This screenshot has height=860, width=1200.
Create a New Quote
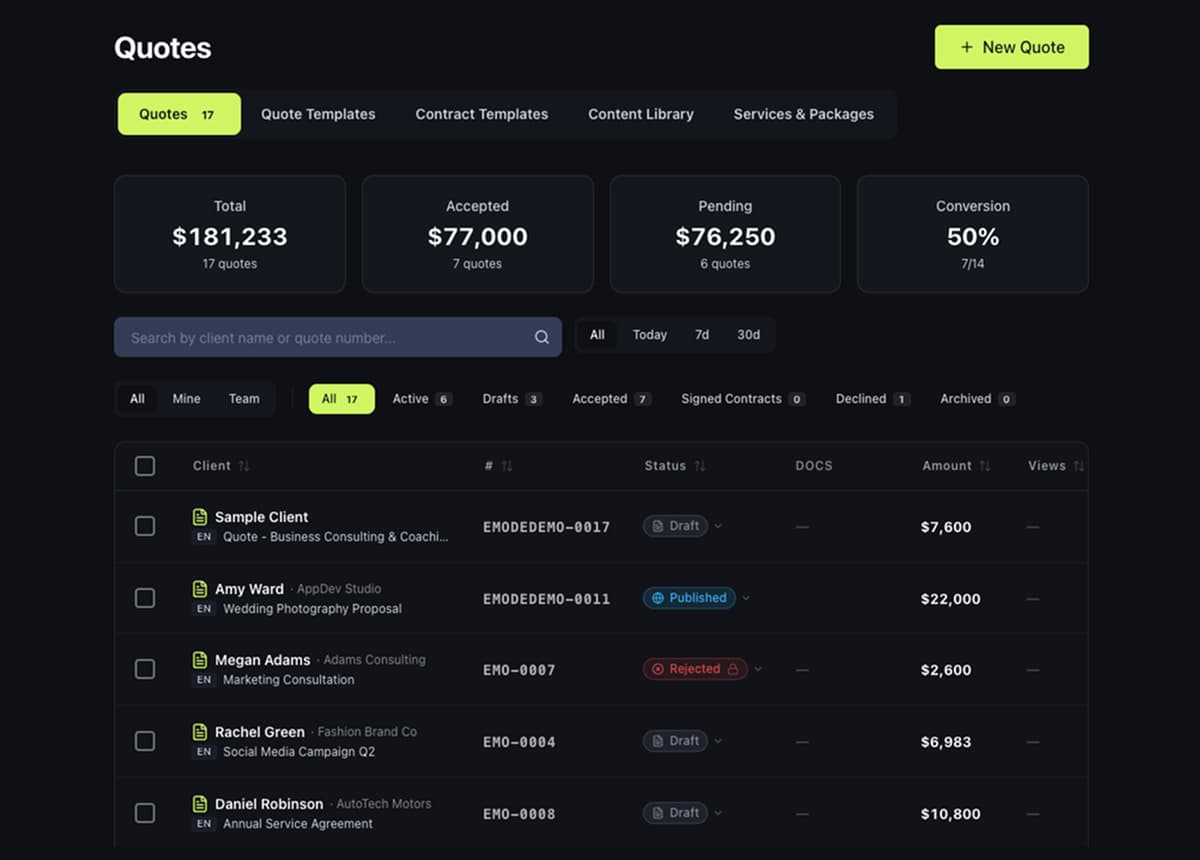click(1011, 47)
